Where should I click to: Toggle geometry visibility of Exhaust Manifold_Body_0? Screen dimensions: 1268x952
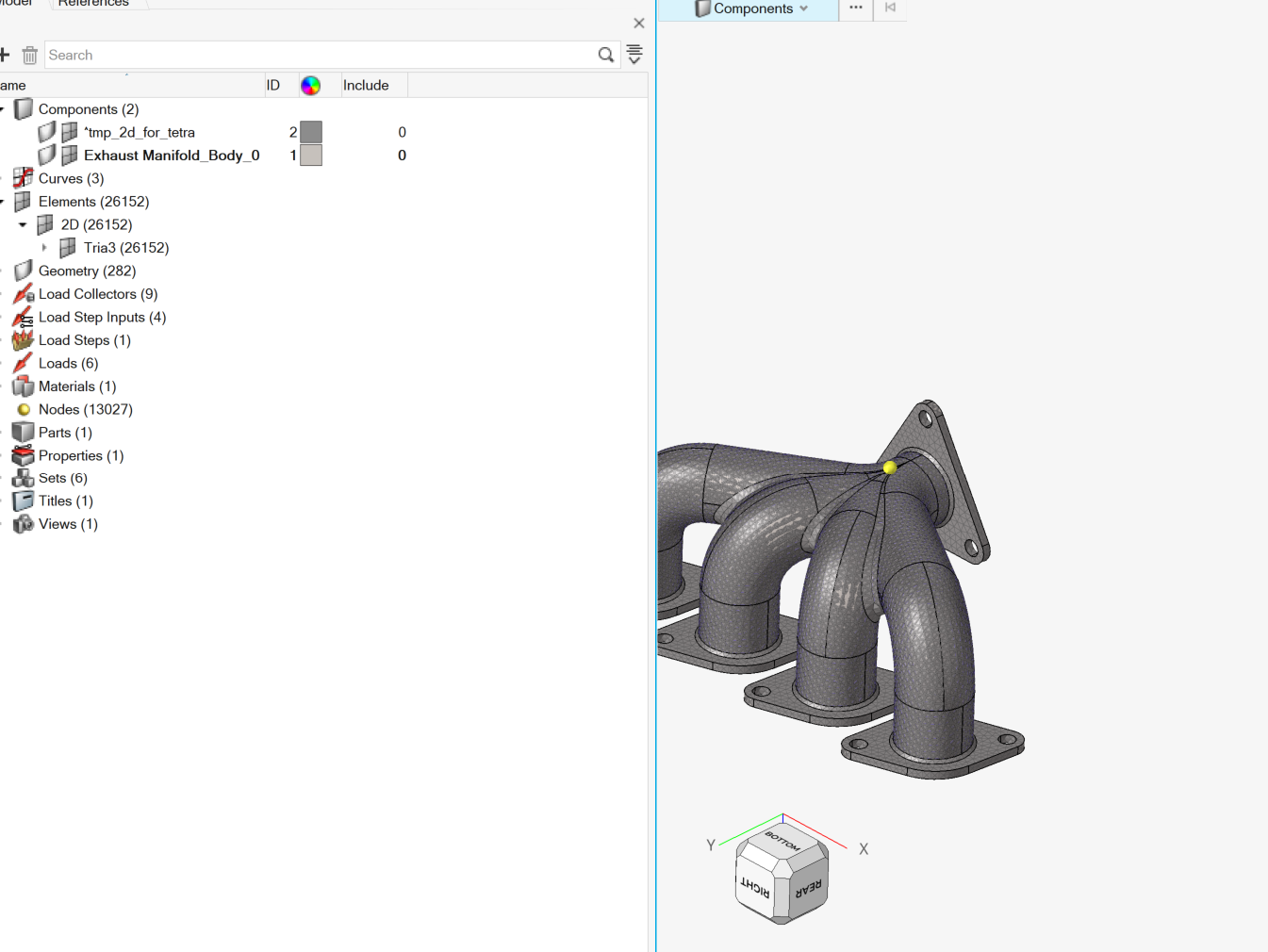(47, 156)
